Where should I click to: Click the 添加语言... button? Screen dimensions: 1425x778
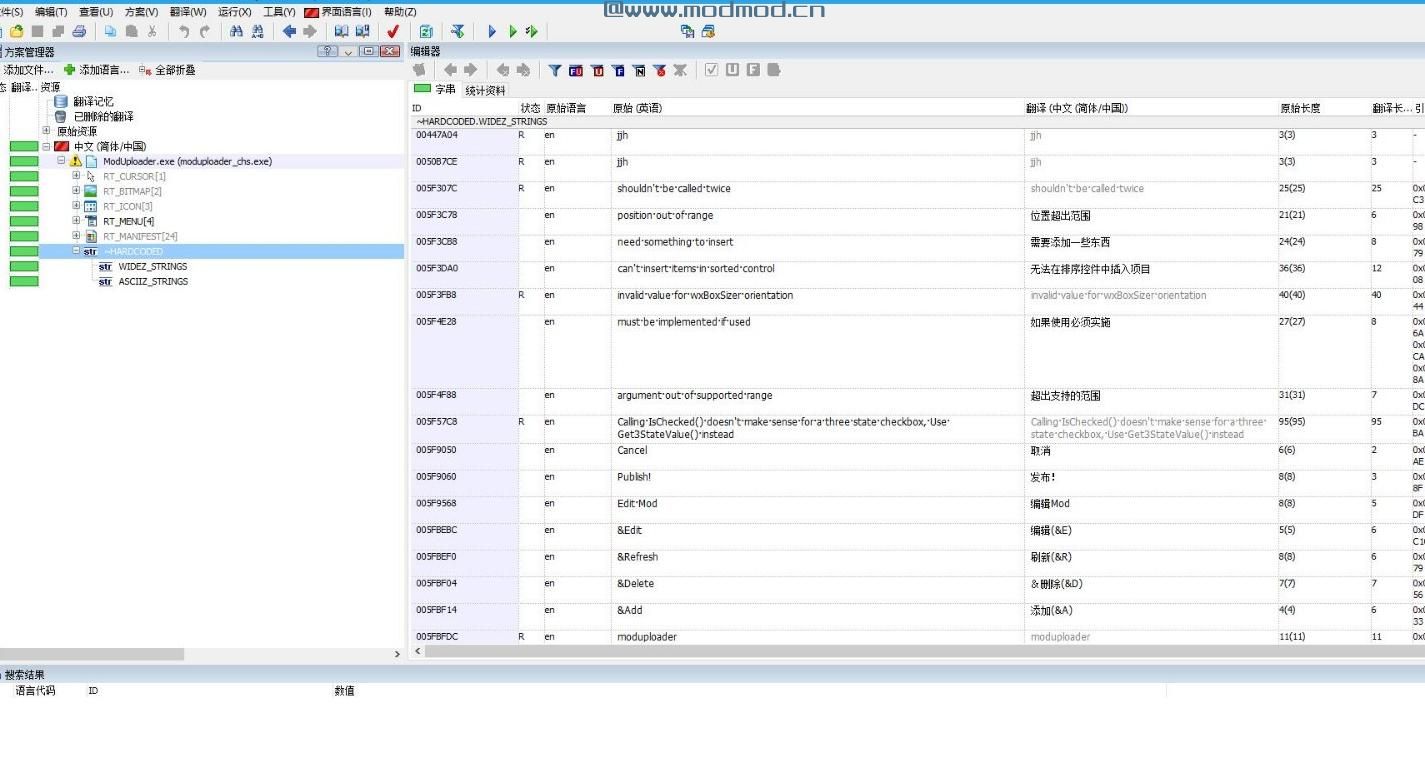(x=97, y=70)
